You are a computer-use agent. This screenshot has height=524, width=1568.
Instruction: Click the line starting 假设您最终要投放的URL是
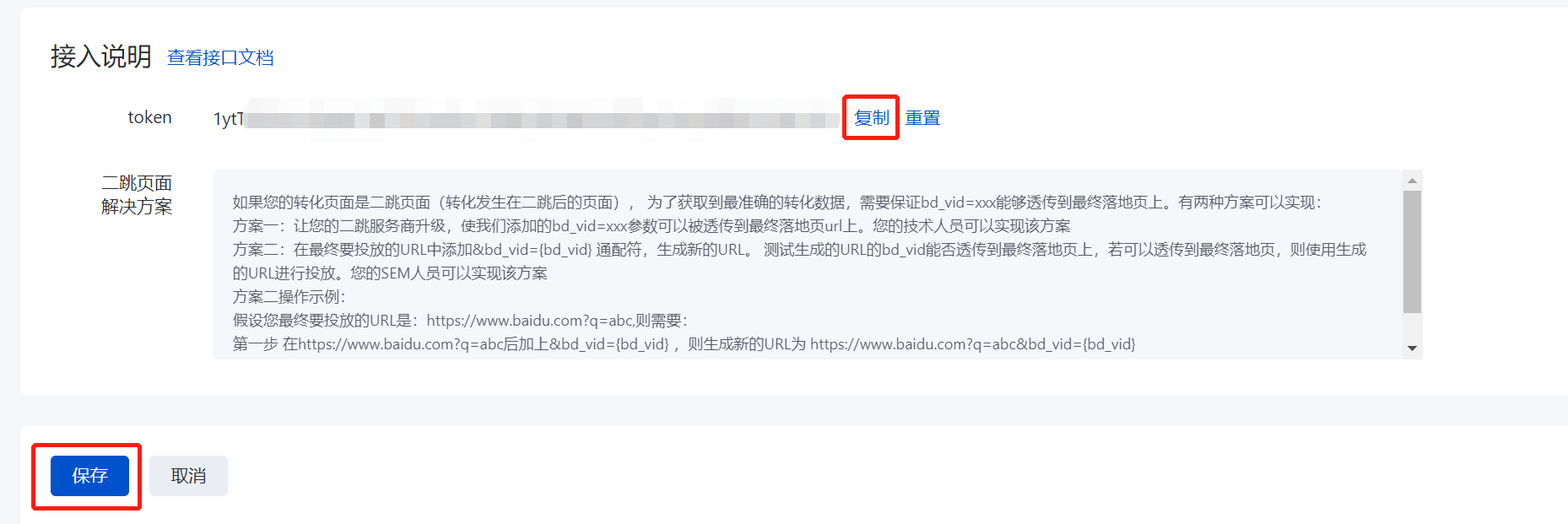(x=460, y=321)
